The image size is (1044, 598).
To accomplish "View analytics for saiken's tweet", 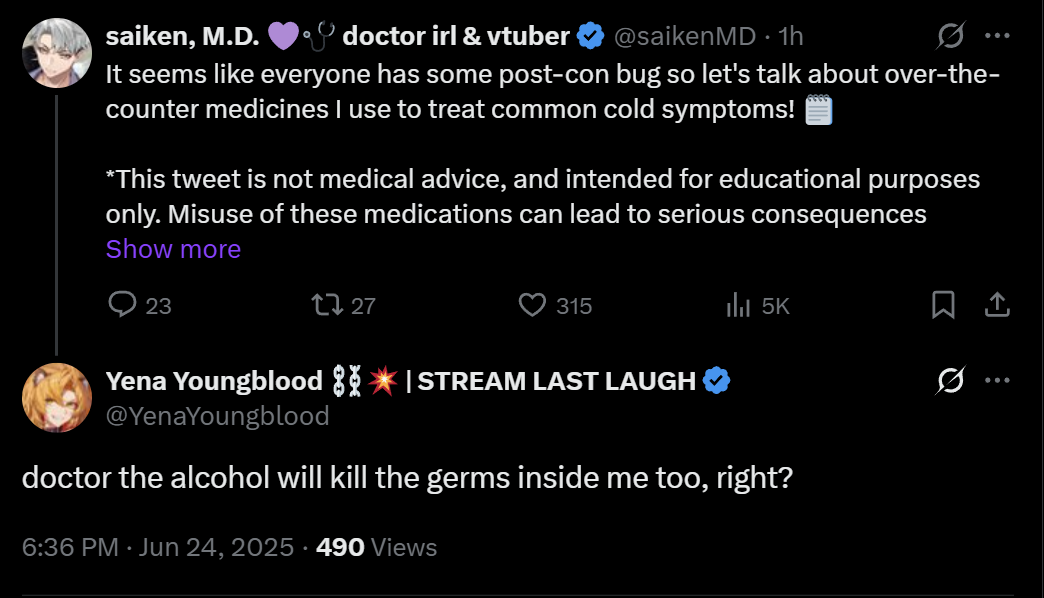I will pyautogui.click(x=738, y=305).
